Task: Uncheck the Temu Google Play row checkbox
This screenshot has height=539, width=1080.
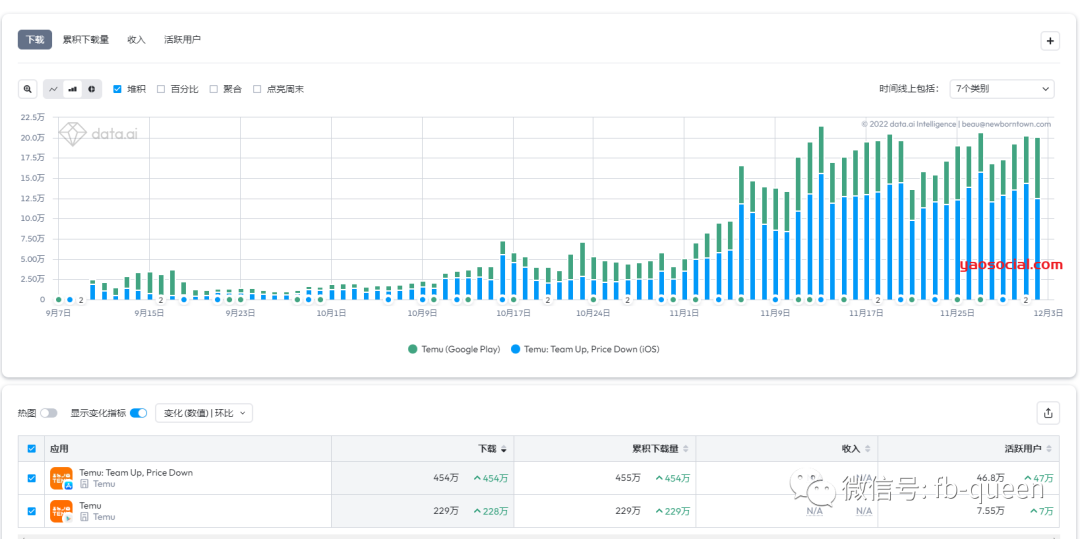Action: click(32, 511)
